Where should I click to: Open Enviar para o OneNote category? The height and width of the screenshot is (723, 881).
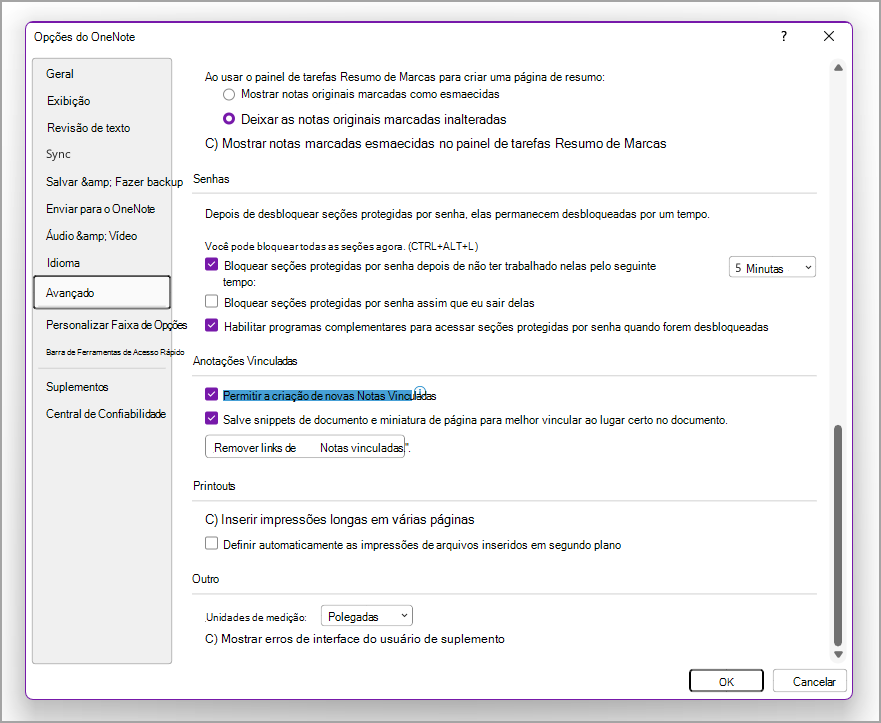point(101,208)
